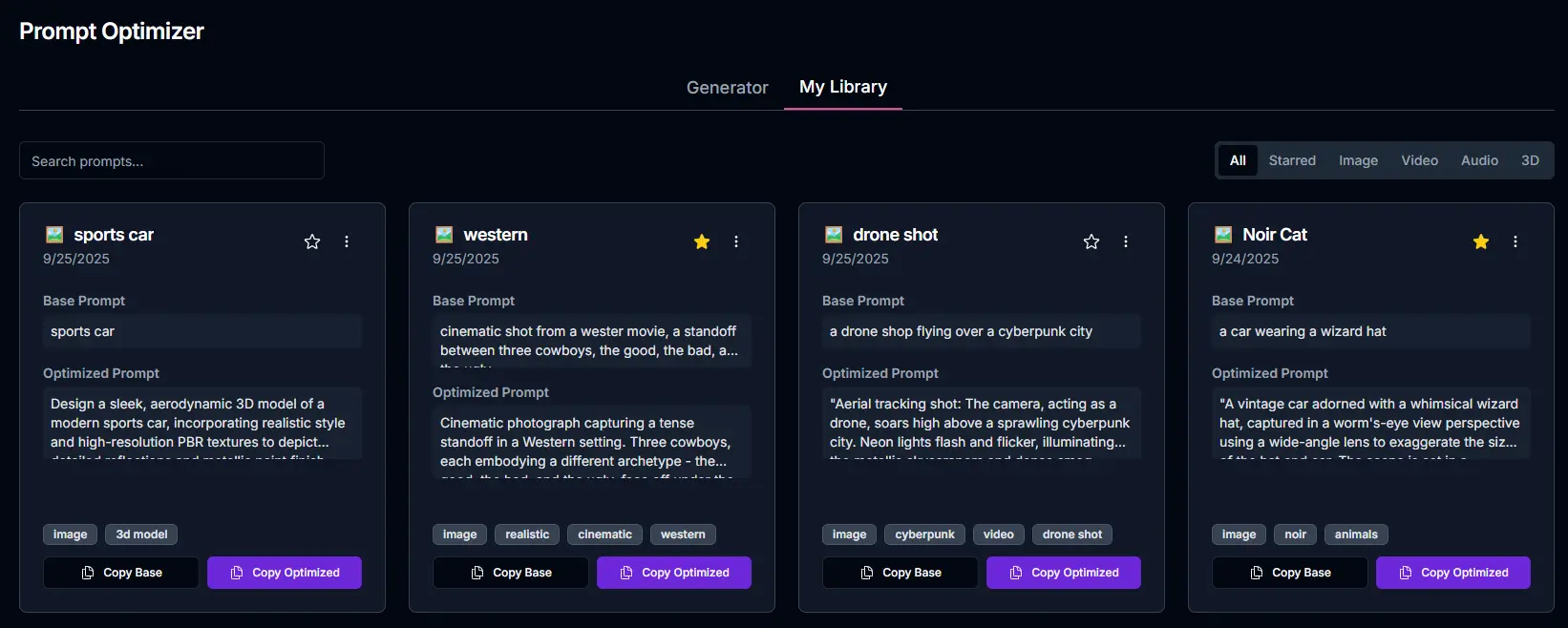Filter prompts by Image
The width and height of the screenshot is (1568, 628).
pyautogui.click(x=1358, y=160)
